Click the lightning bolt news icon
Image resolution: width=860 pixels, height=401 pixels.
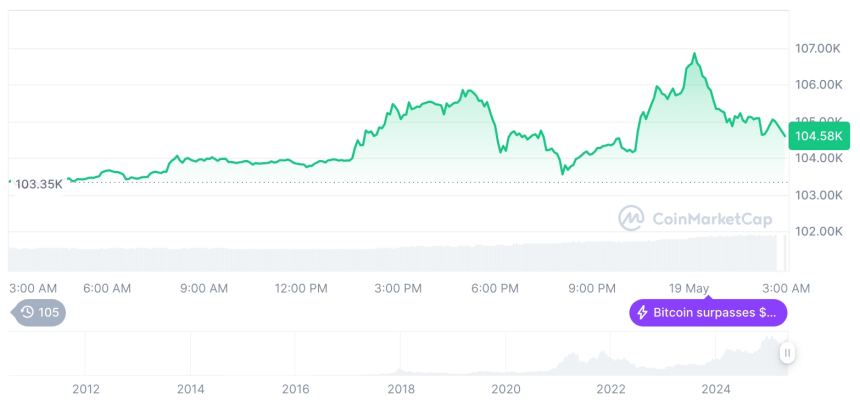click(642, 313)
